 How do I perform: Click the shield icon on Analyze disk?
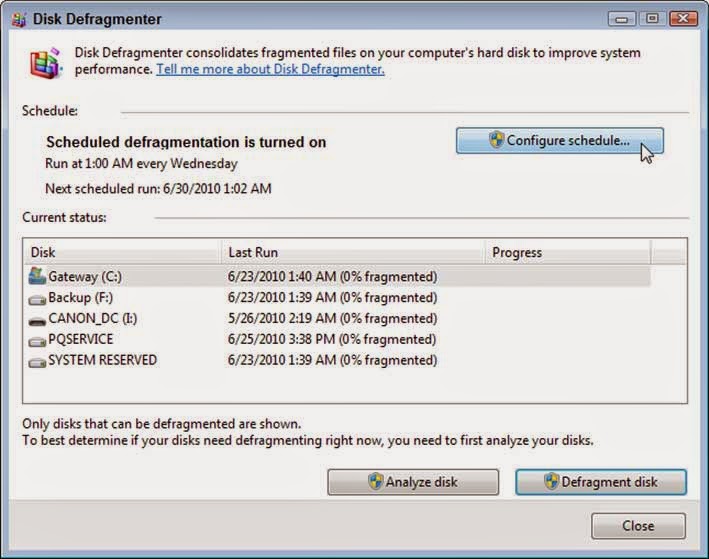[375, 482]
